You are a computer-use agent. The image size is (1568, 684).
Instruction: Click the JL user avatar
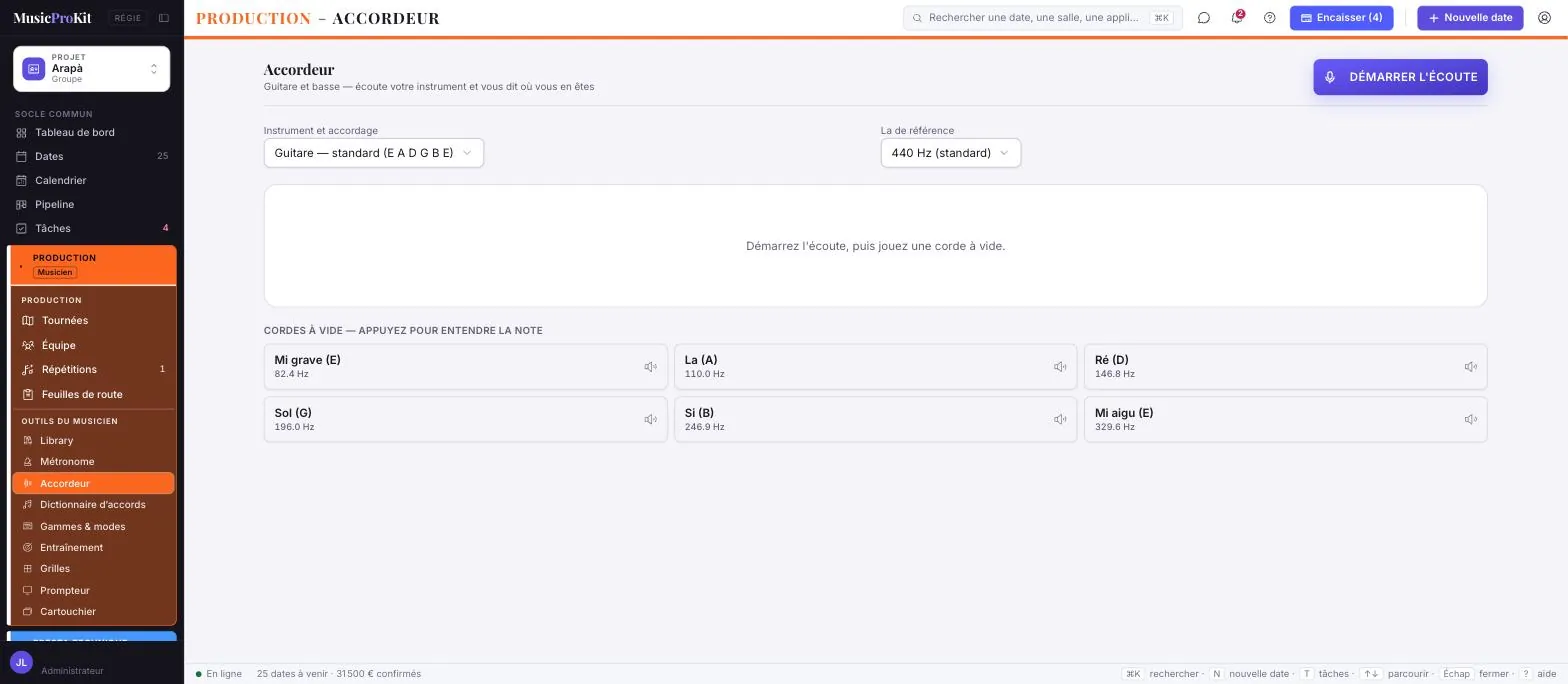(21, 662)
